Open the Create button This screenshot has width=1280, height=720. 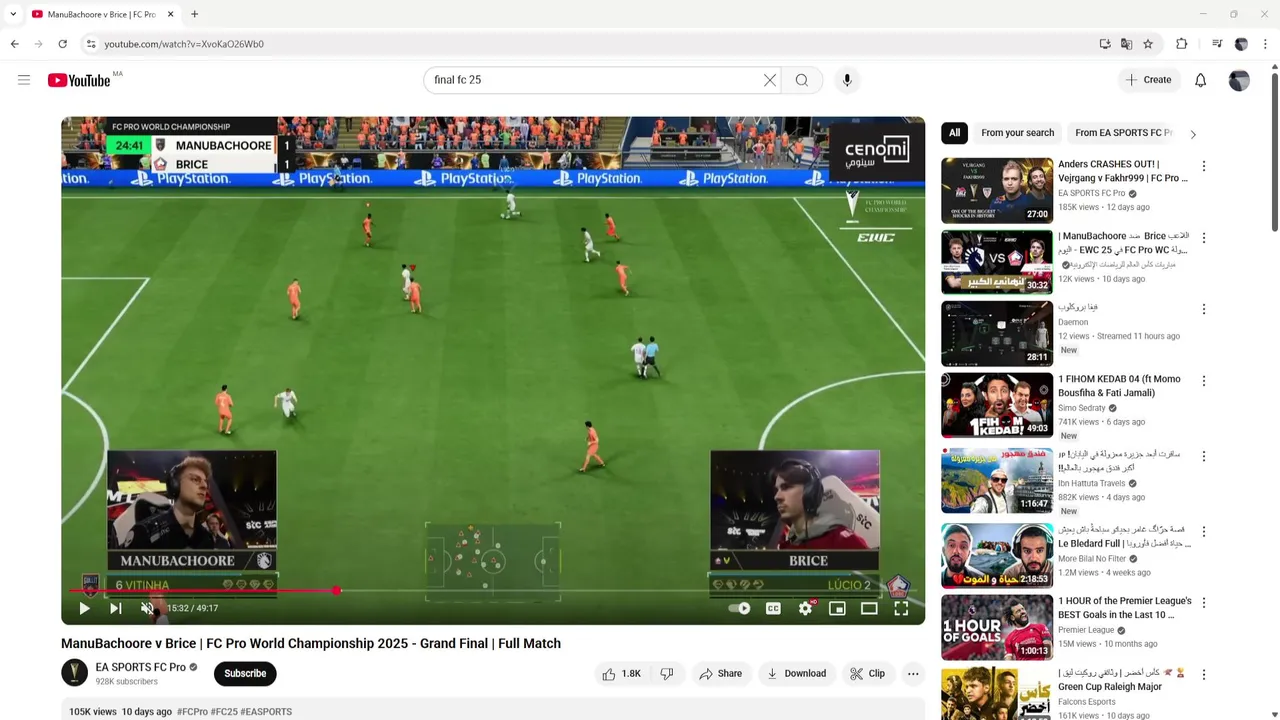(1148, 80)
